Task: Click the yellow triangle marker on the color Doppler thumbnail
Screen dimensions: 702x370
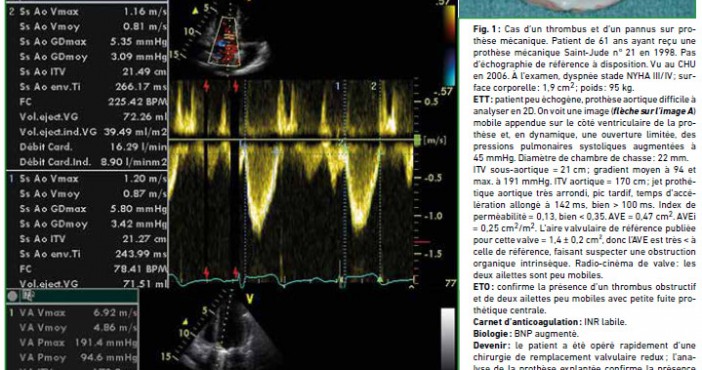Action: pos(196,11)
